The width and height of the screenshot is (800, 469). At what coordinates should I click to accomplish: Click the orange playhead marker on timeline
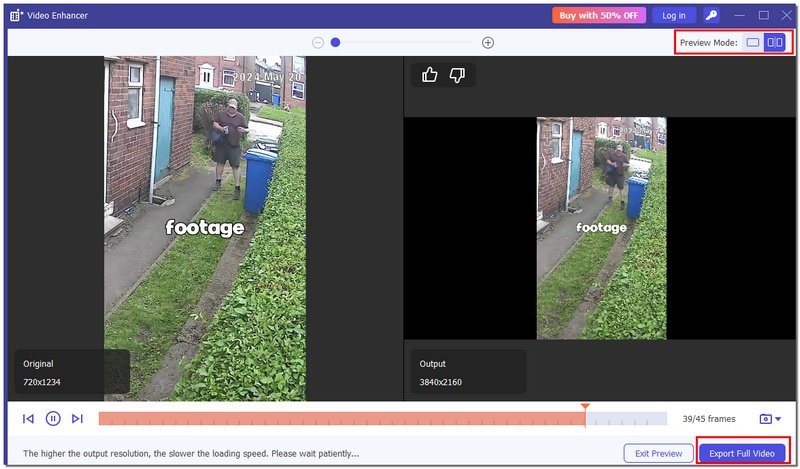(x=585, y=409)
